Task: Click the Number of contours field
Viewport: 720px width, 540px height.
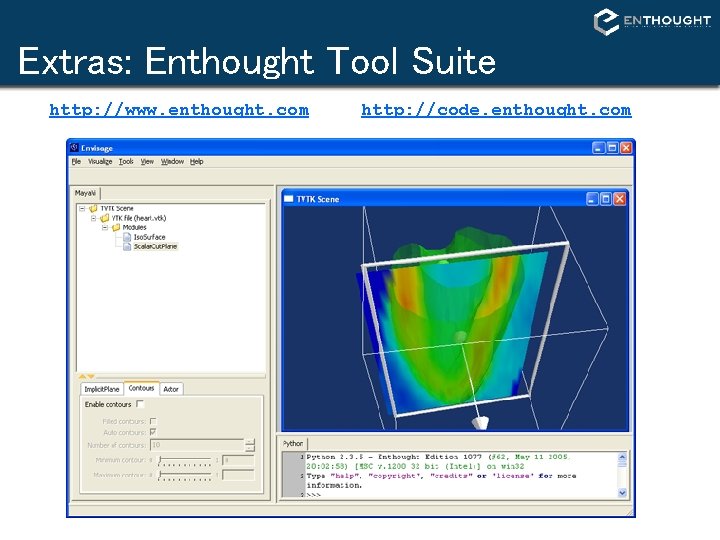Action: click(197, 445)
